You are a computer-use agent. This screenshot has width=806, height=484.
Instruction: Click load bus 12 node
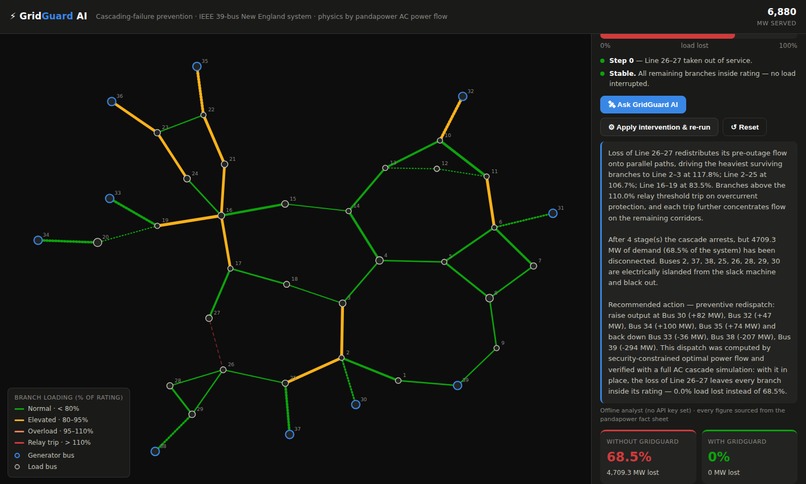[x=437, y=169]
